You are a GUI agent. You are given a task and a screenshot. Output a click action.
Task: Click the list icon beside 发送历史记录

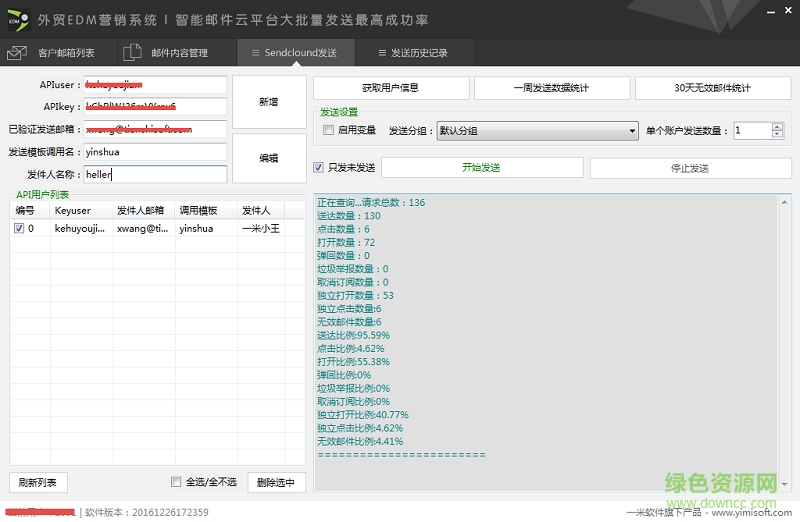(x=379, y=53)
